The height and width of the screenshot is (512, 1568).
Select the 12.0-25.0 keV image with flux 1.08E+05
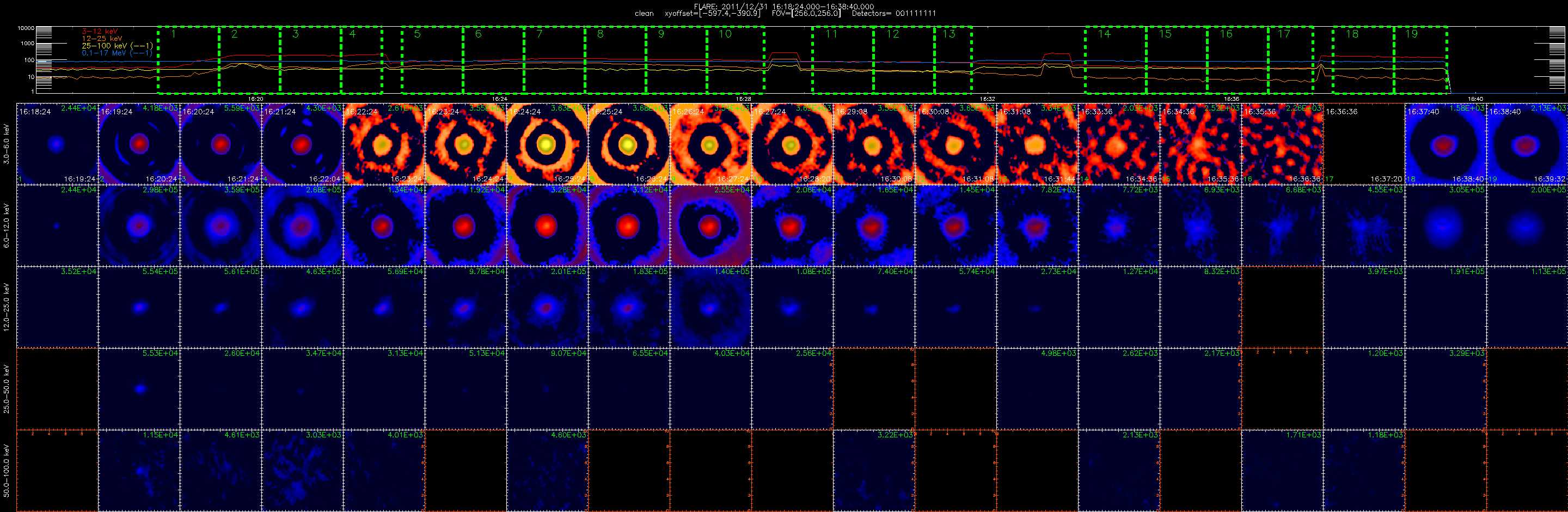tap(792, 307)
